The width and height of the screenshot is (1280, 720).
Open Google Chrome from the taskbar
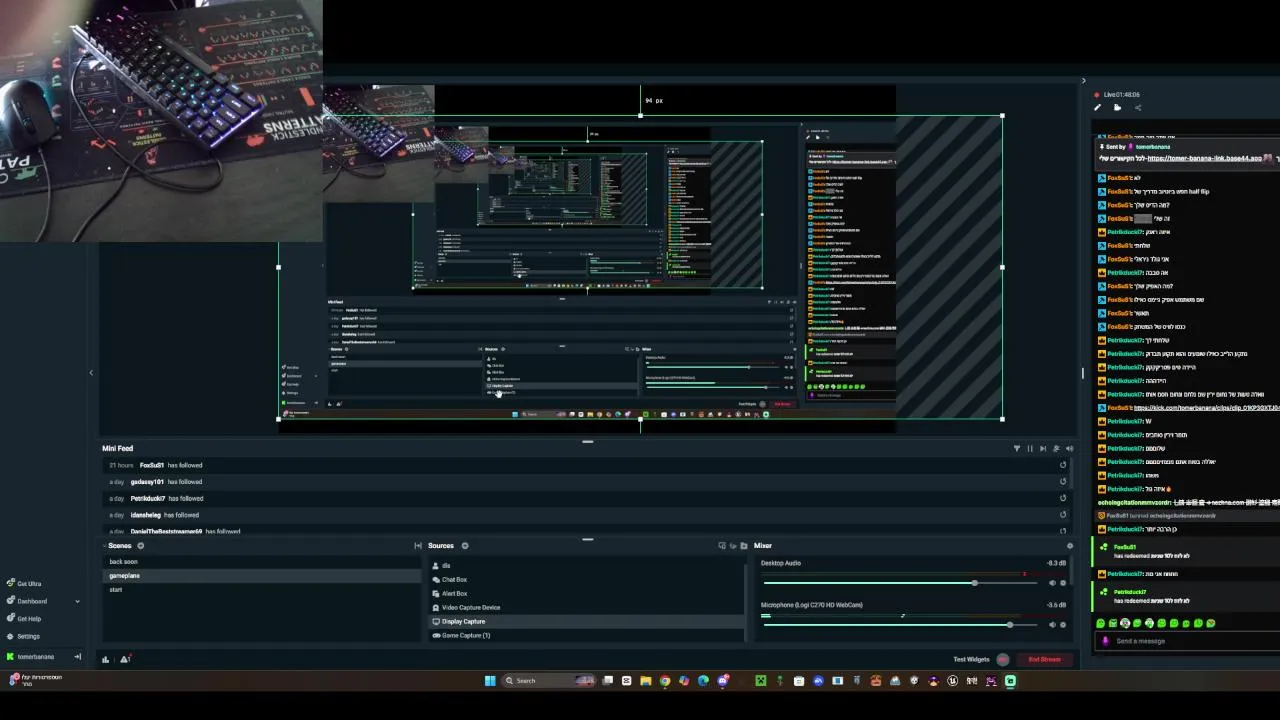tap(665, 681)
